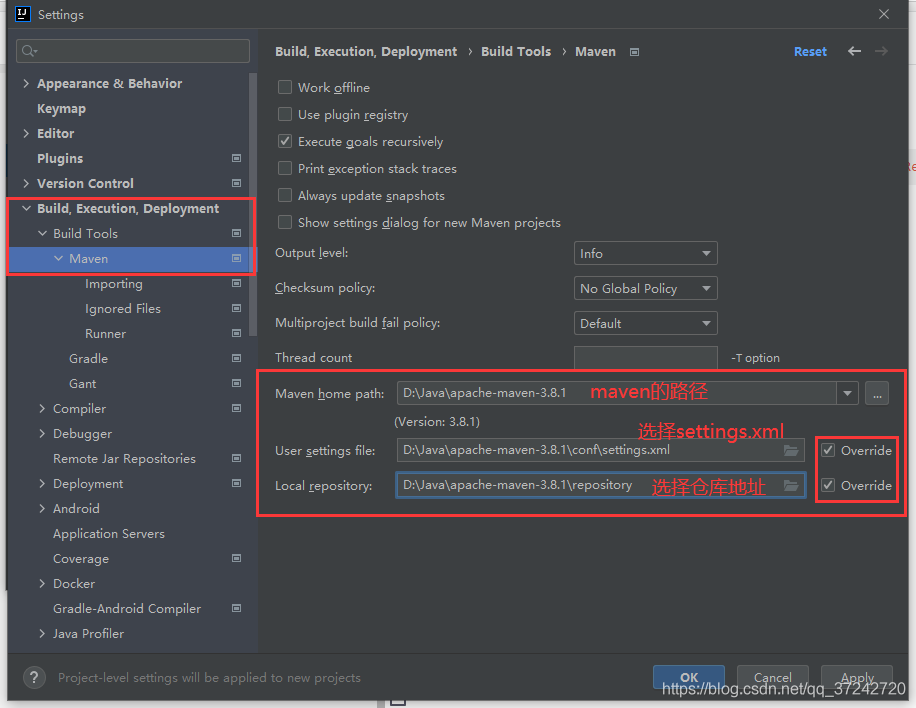Toggle Override for Local repository
916x708 pixels.
pyautogui.click(x=828, y=485)
